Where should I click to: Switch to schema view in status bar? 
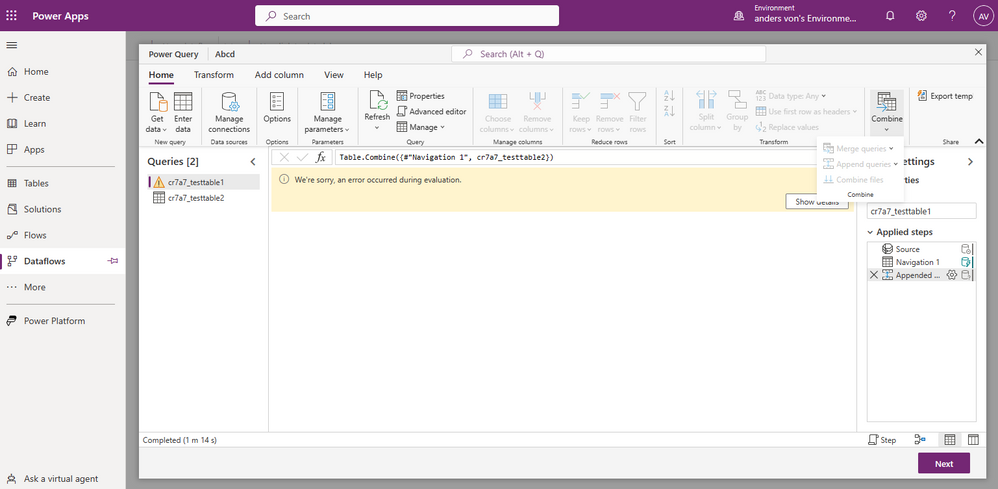coord(973,440)
